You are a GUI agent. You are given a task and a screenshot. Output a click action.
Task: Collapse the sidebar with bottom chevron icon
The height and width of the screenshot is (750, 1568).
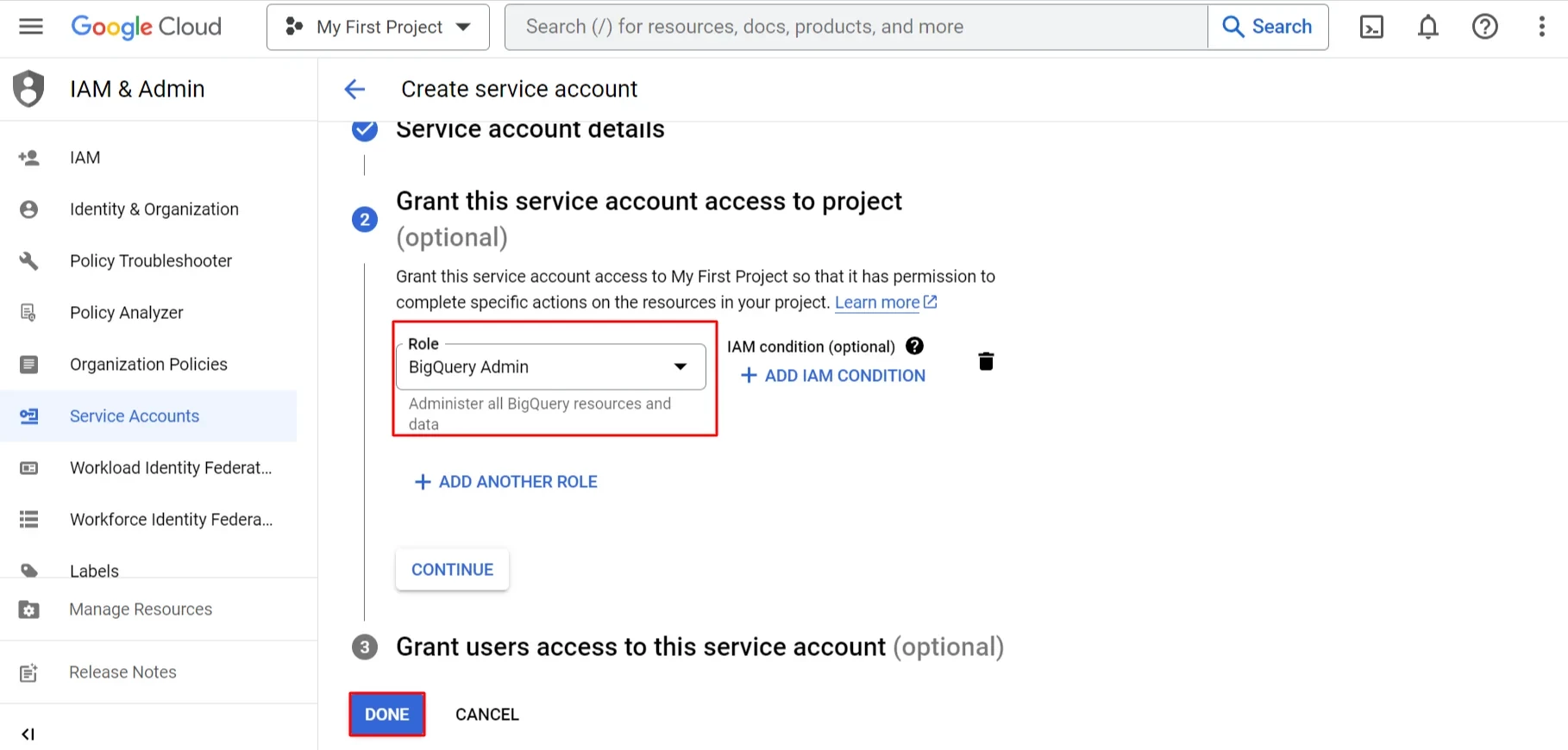pyautogui.click(x=28, y=734)
